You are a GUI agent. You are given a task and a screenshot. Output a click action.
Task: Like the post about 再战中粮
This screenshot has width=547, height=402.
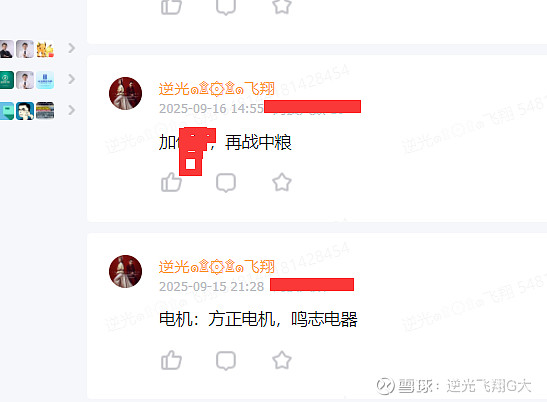171,182
